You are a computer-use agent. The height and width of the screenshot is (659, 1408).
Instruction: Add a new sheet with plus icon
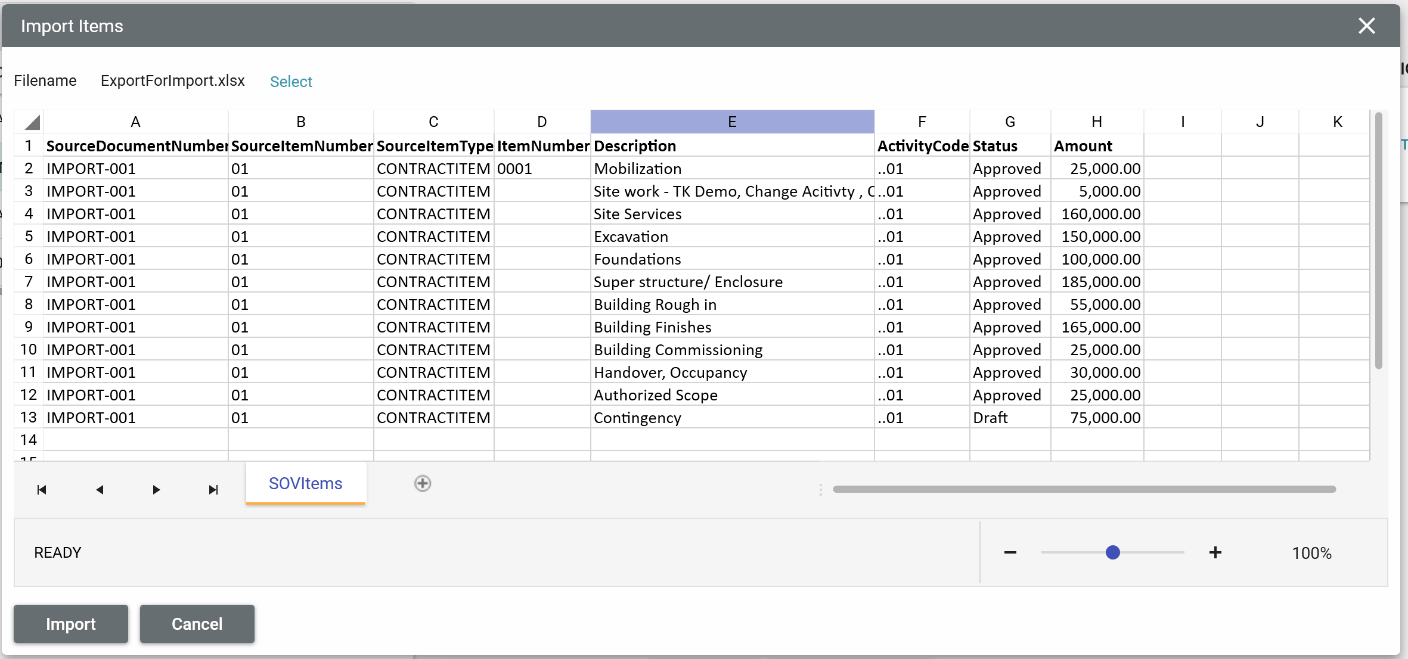pos(423,483)
